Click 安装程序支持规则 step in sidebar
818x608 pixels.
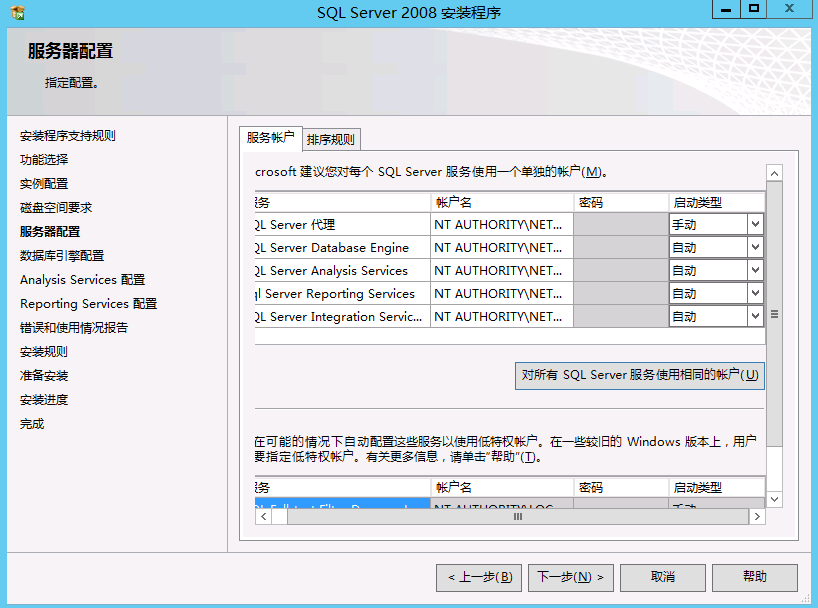coord(68,136)
